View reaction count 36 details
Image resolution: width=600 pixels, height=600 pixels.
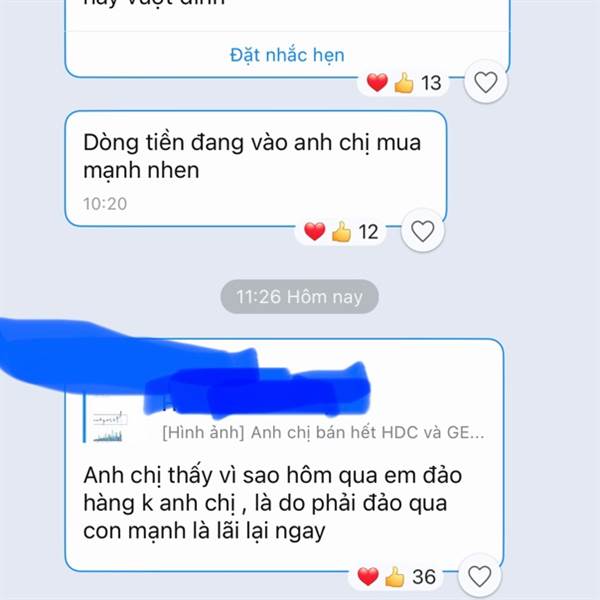pyautogui.click(x=424, y=577)
